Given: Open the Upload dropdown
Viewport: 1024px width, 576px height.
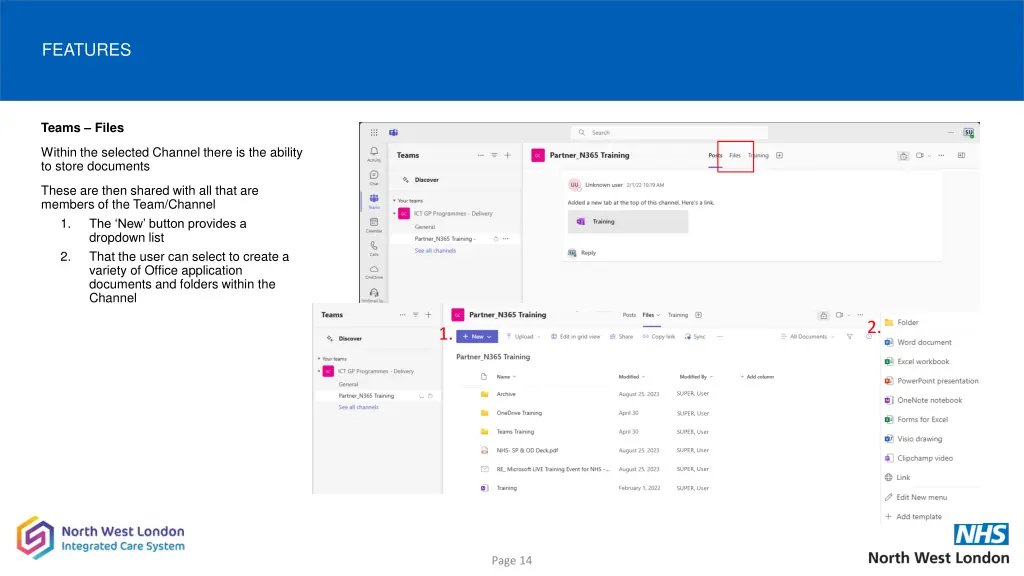Looking at the screenshot, I should [523, 337].
